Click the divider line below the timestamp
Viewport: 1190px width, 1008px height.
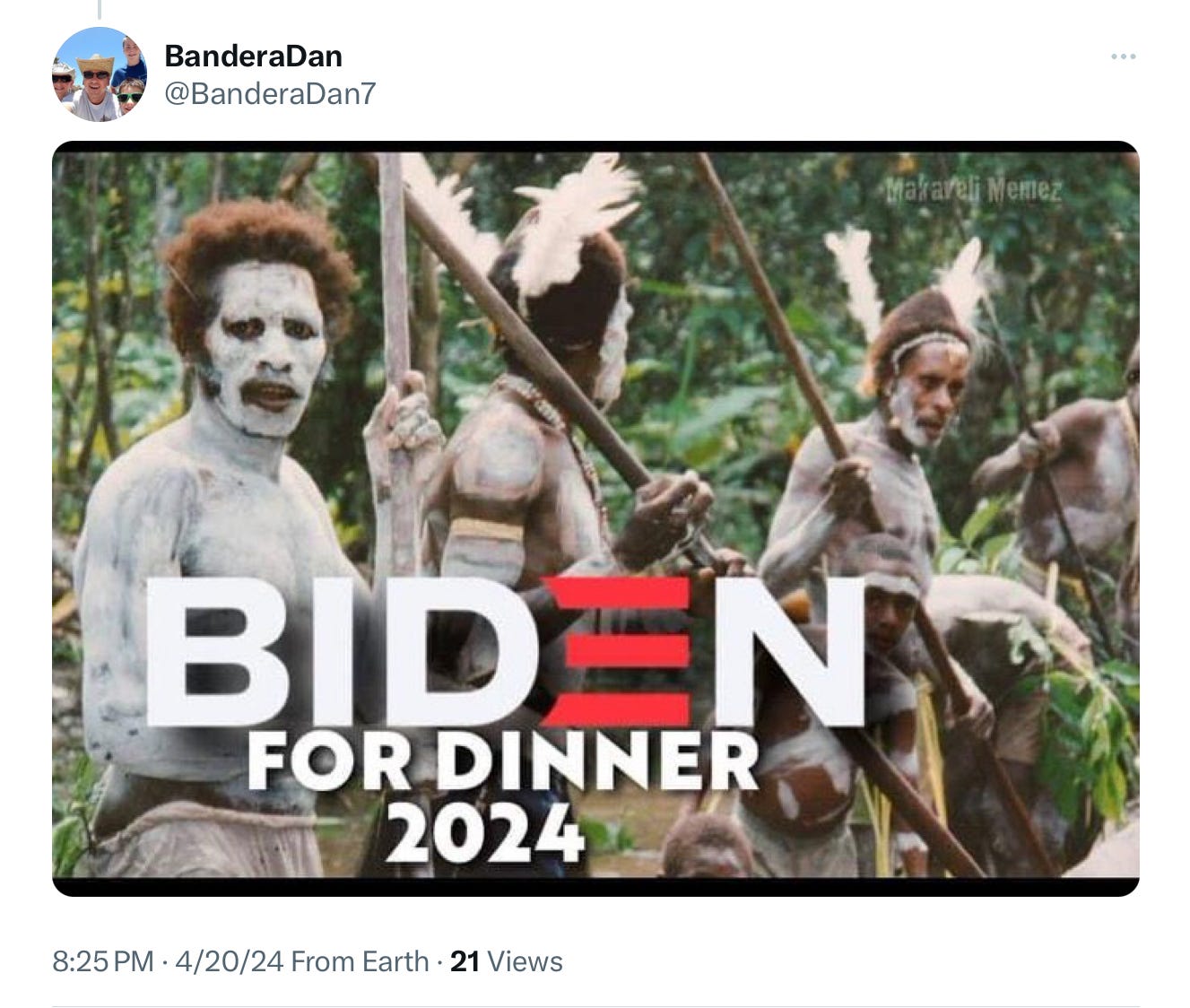[595, 1006]
